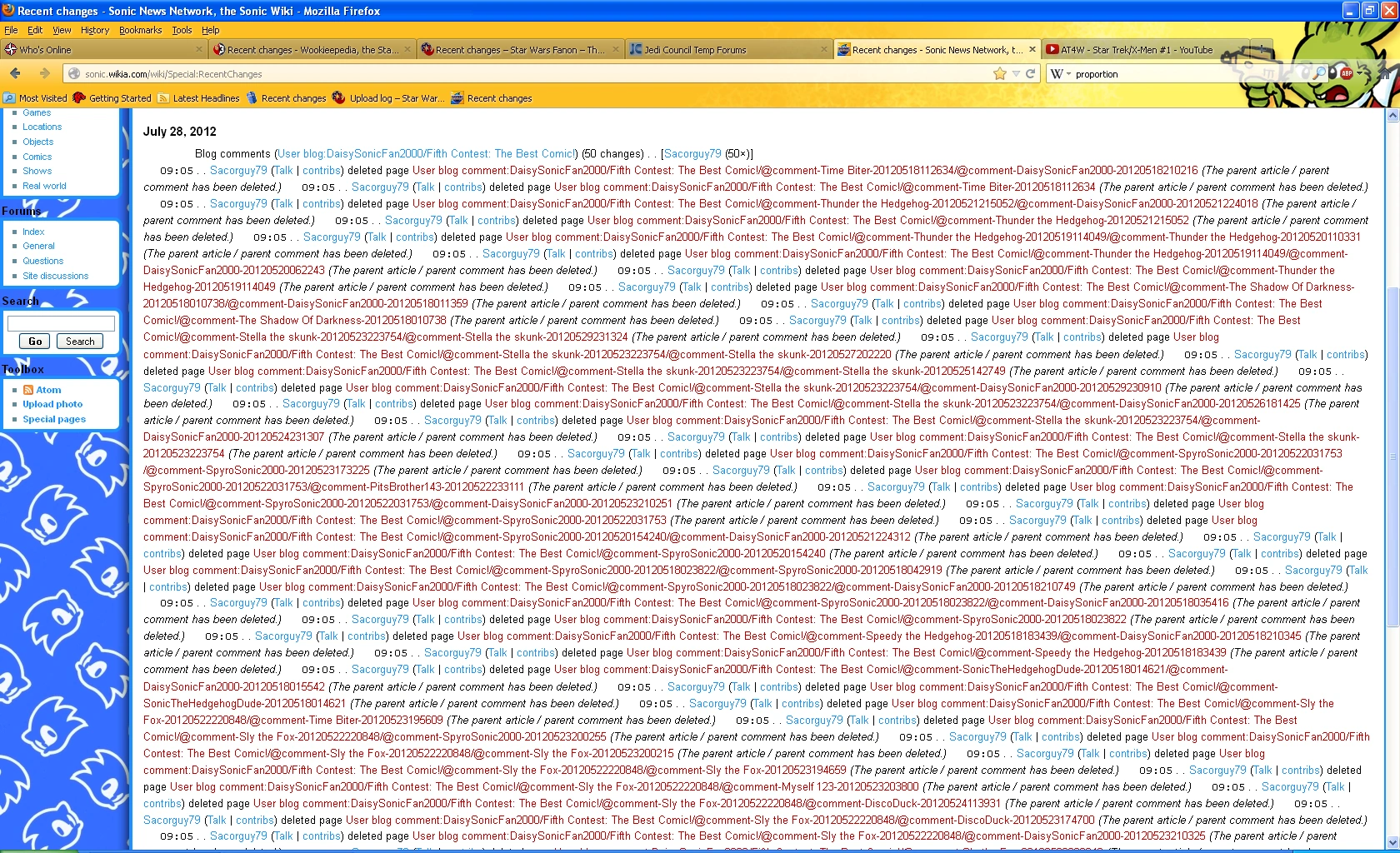Open the View menu
This screenshot has height=853, width=1400.
click(x=62, y=30)
